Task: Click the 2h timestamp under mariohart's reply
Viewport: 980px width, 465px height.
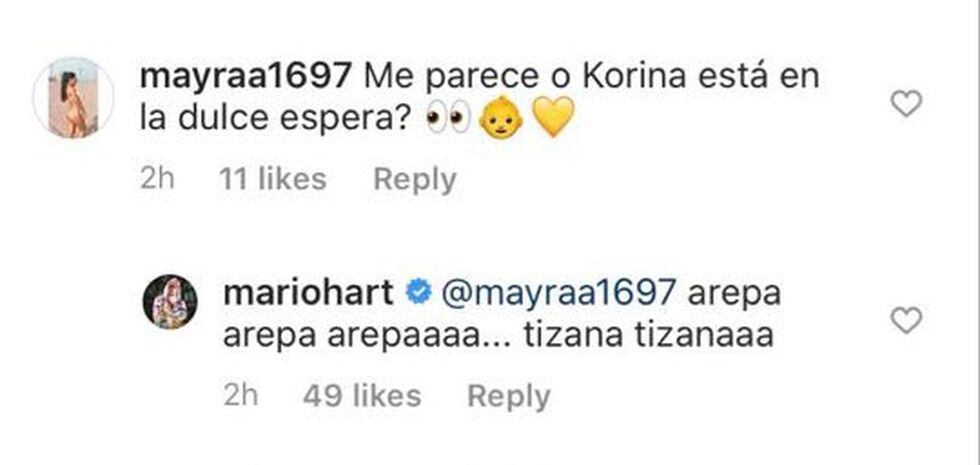Action: (x=241, y=396)
